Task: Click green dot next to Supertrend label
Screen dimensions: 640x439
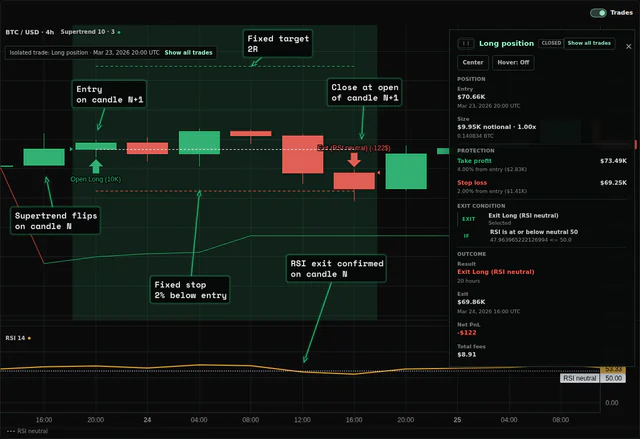Action: point(119,32)
